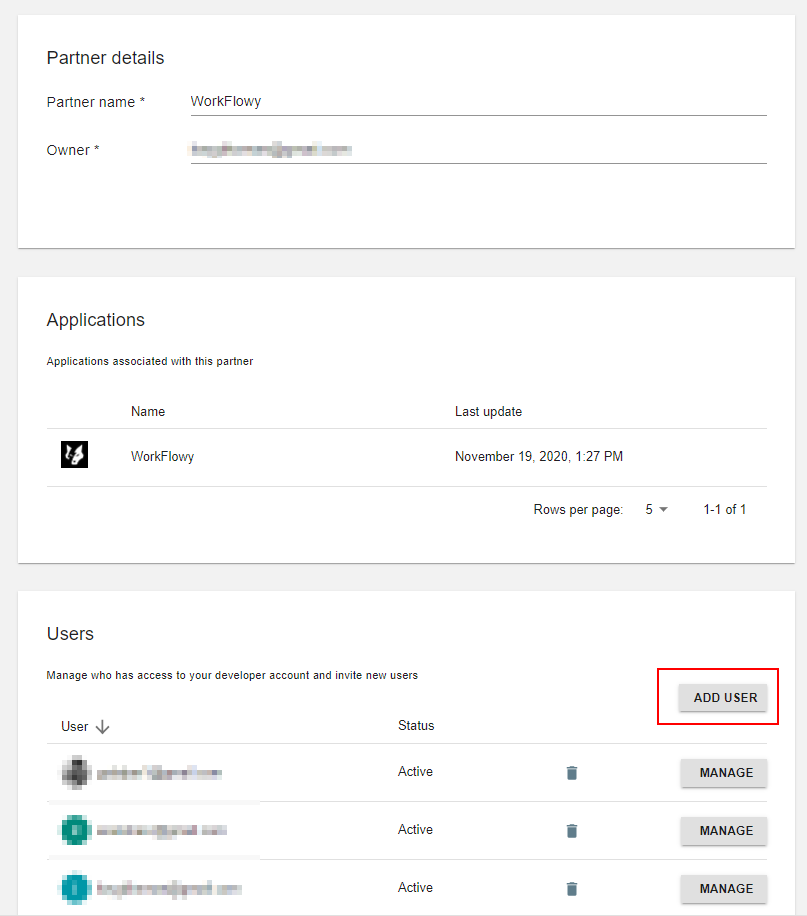Focus the Partner name field containing WorkFlowy

pyautogui.click(x=479, y=102)
